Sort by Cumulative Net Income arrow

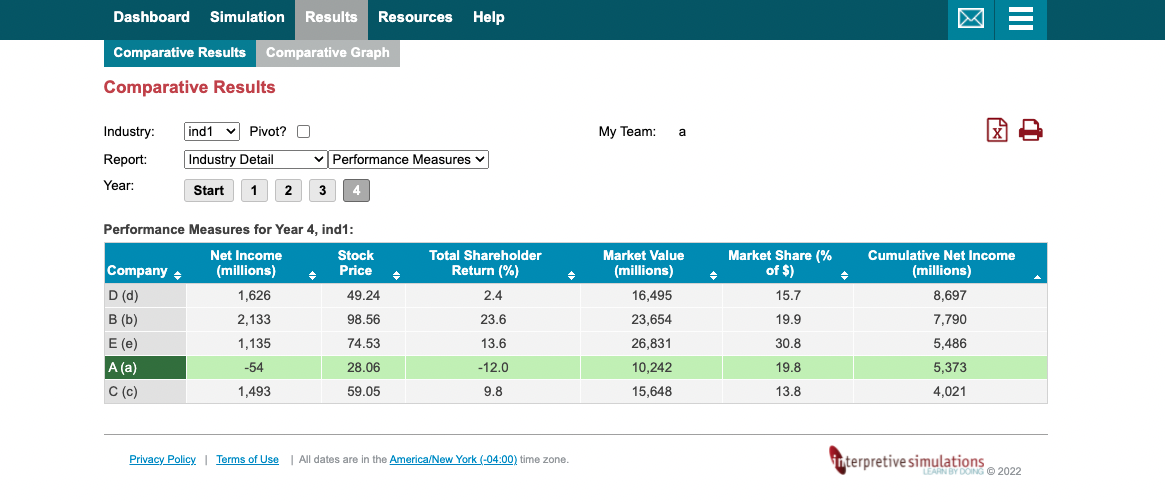1037,277
